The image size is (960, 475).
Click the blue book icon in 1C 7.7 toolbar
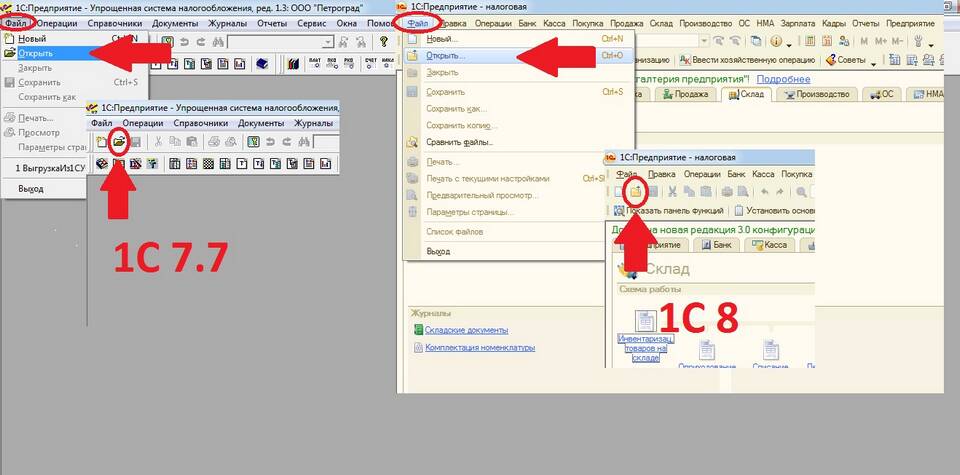pyautogui.click(x=262, y=63)
